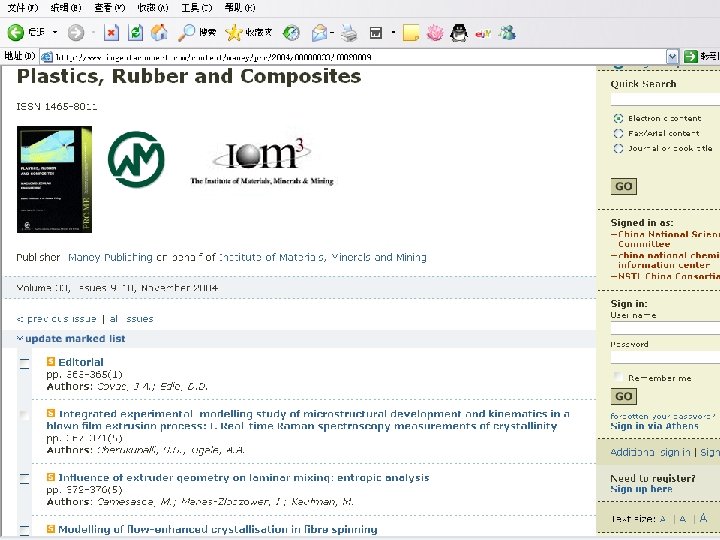This screenshot has height=540, width=720.
Task: Click orange S icon beside Integrated experimental
Action: (51, 413)
